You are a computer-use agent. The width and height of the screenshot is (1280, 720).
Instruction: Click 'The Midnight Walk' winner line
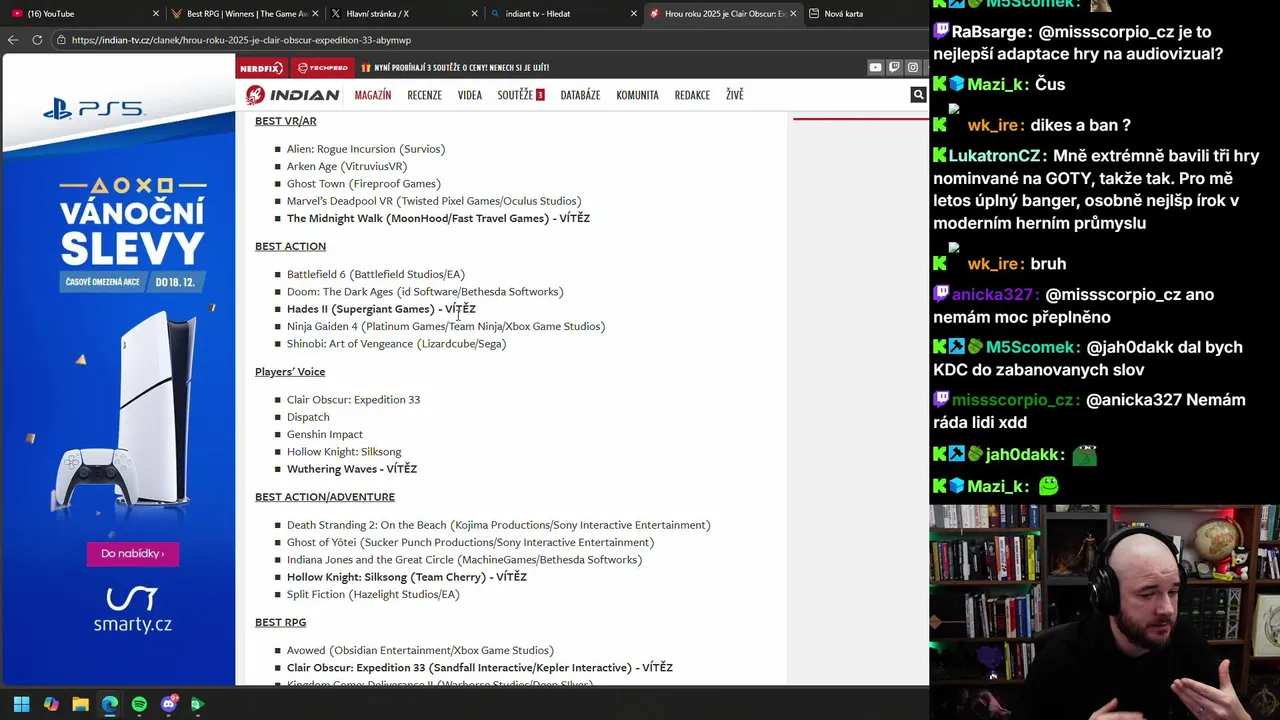(x=438, y=218)
